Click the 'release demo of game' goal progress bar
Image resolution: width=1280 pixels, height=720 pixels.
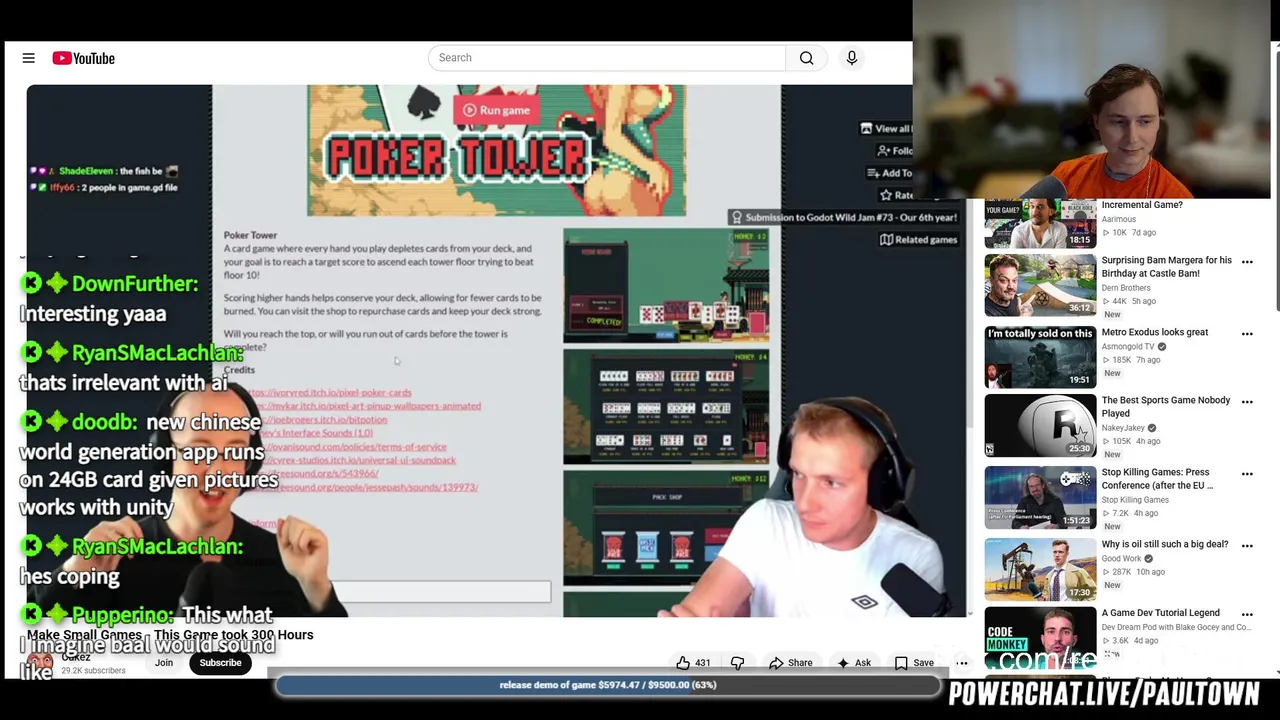coord(608,685)
